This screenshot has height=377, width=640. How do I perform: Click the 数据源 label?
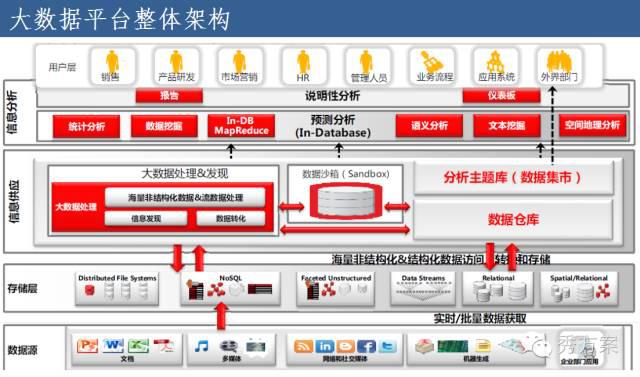pyautogui.click(x=22, y=350)
